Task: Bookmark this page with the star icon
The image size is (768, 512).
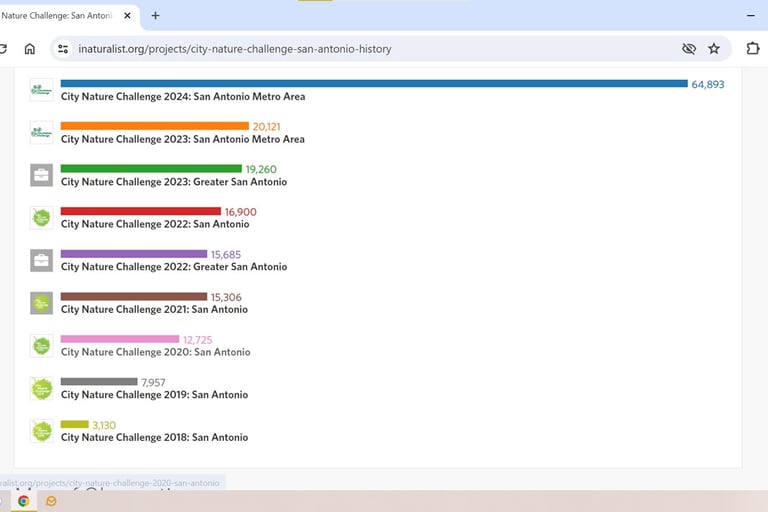Action: (x=714, y=49)
